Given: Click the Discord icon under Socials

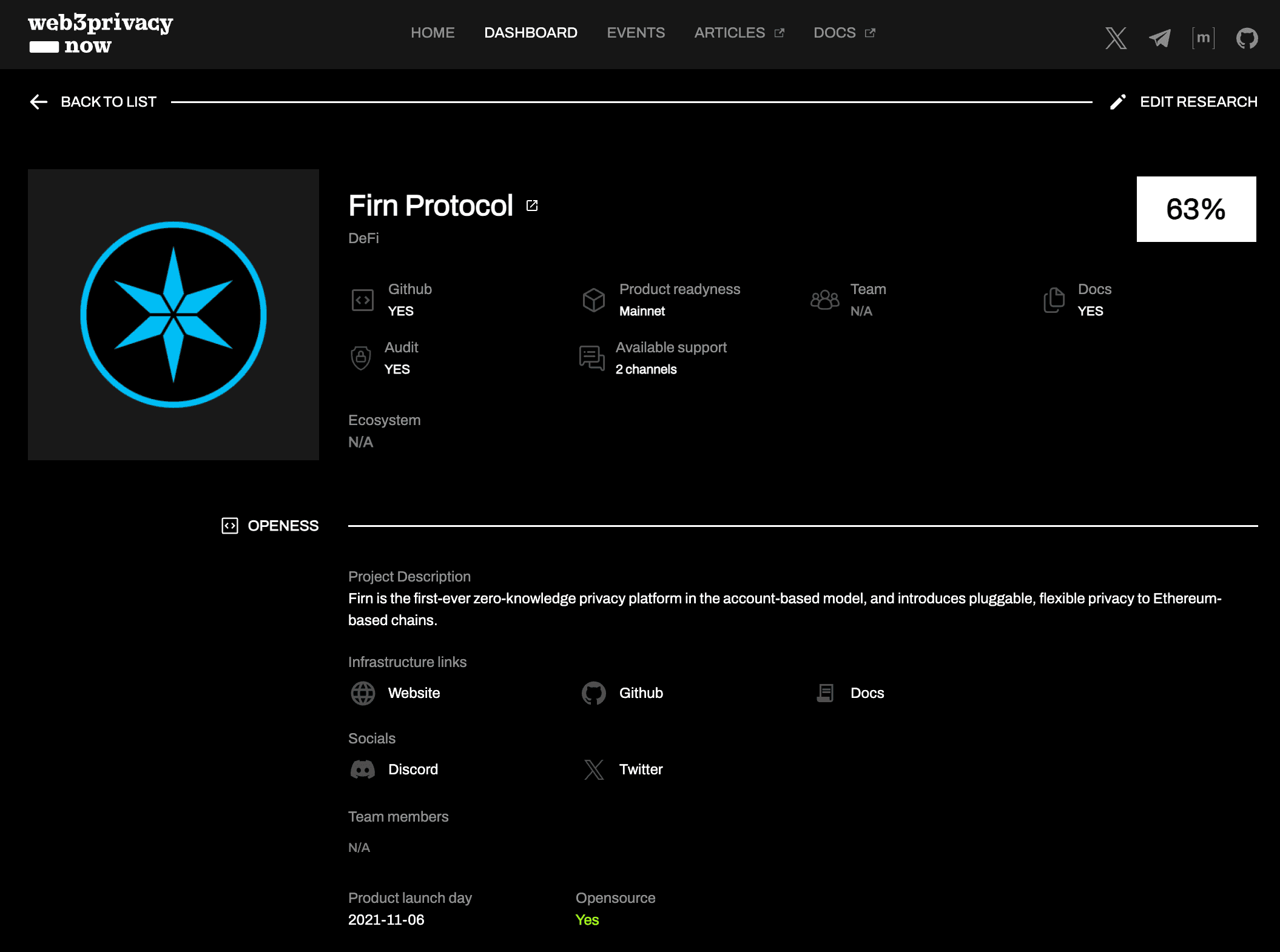Looking at the screenshot, I should pyautogui.click(x=363, y=769).
